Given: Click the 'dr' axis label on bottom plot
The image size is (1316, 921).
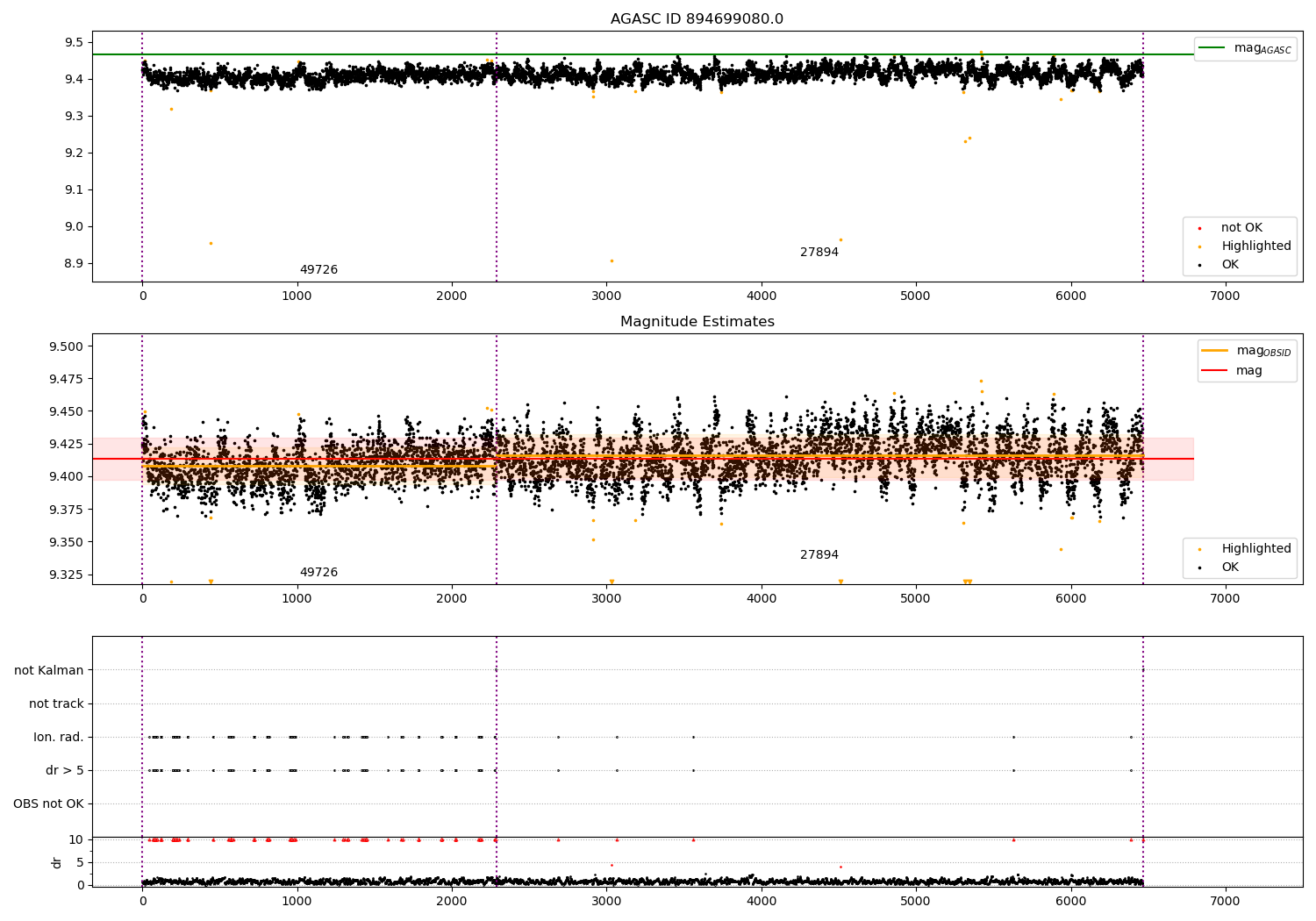Looking at the screenshot, I should (57, 862).
